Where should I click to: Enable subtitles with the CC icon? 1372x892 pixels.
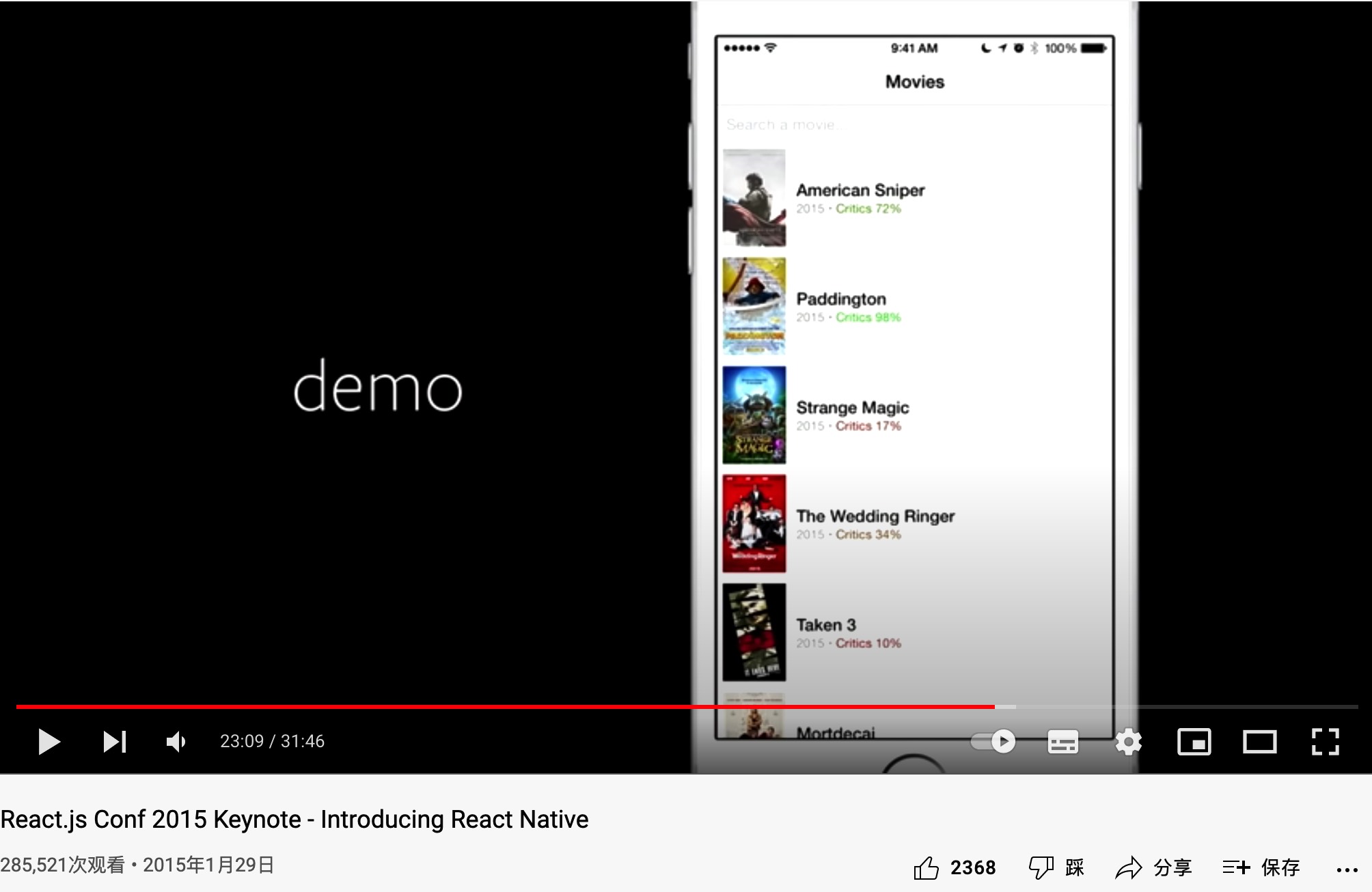[x=1063, y=741]
